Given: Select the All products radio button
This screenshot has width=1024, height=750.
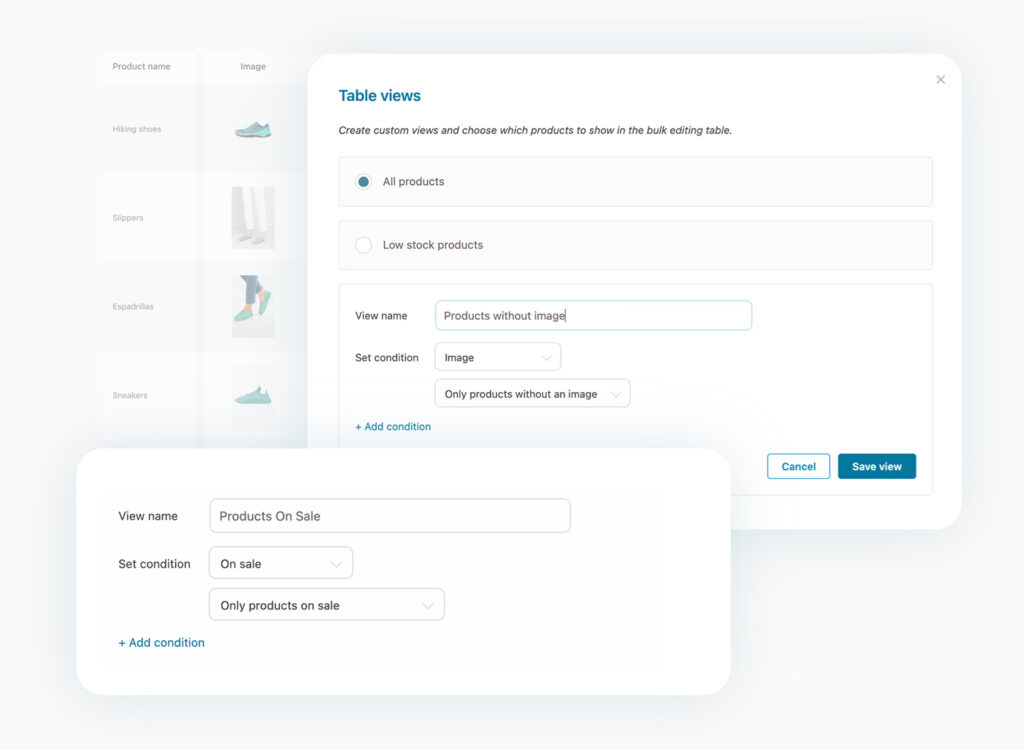Looking at the screenshot, I should 364,182.
